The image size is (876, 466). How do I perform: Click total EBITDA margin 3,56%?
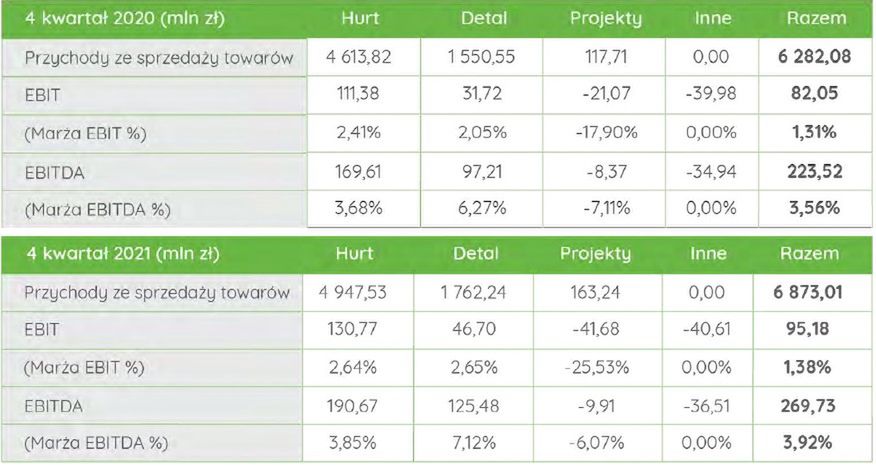pos(814,208)
